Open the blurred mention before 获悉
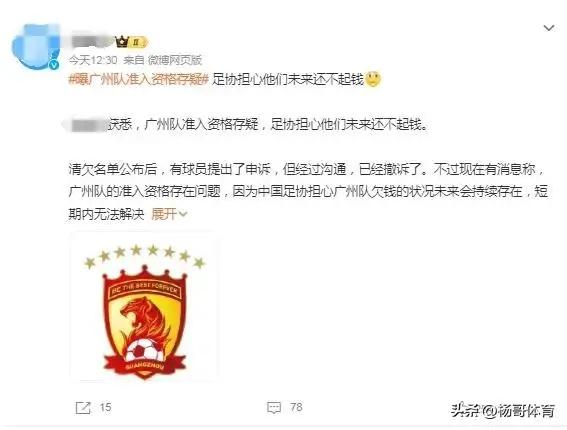Viewport: 567px width, 430px height. pos(85,124)
